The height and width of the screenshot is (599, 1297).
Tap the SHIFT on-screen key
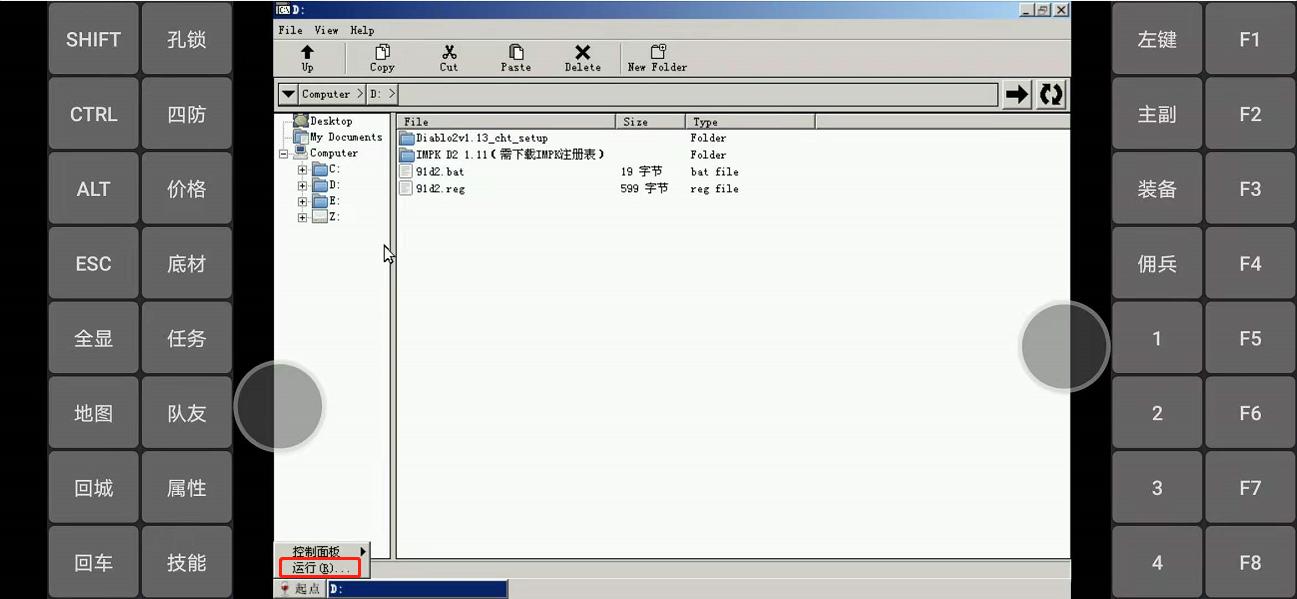[x=93, y=39]
